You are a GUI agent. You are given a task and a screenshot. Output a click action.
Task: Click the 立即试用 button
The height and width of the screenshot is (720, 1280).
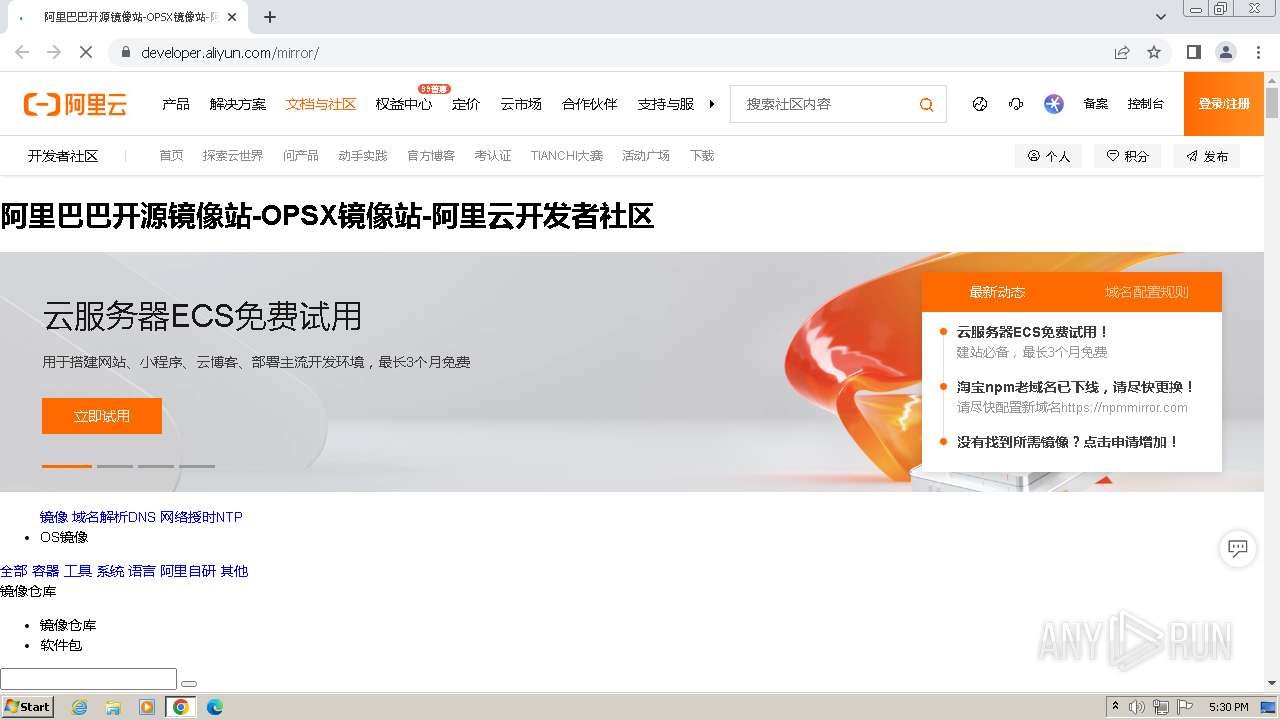[x=102, y=416]
